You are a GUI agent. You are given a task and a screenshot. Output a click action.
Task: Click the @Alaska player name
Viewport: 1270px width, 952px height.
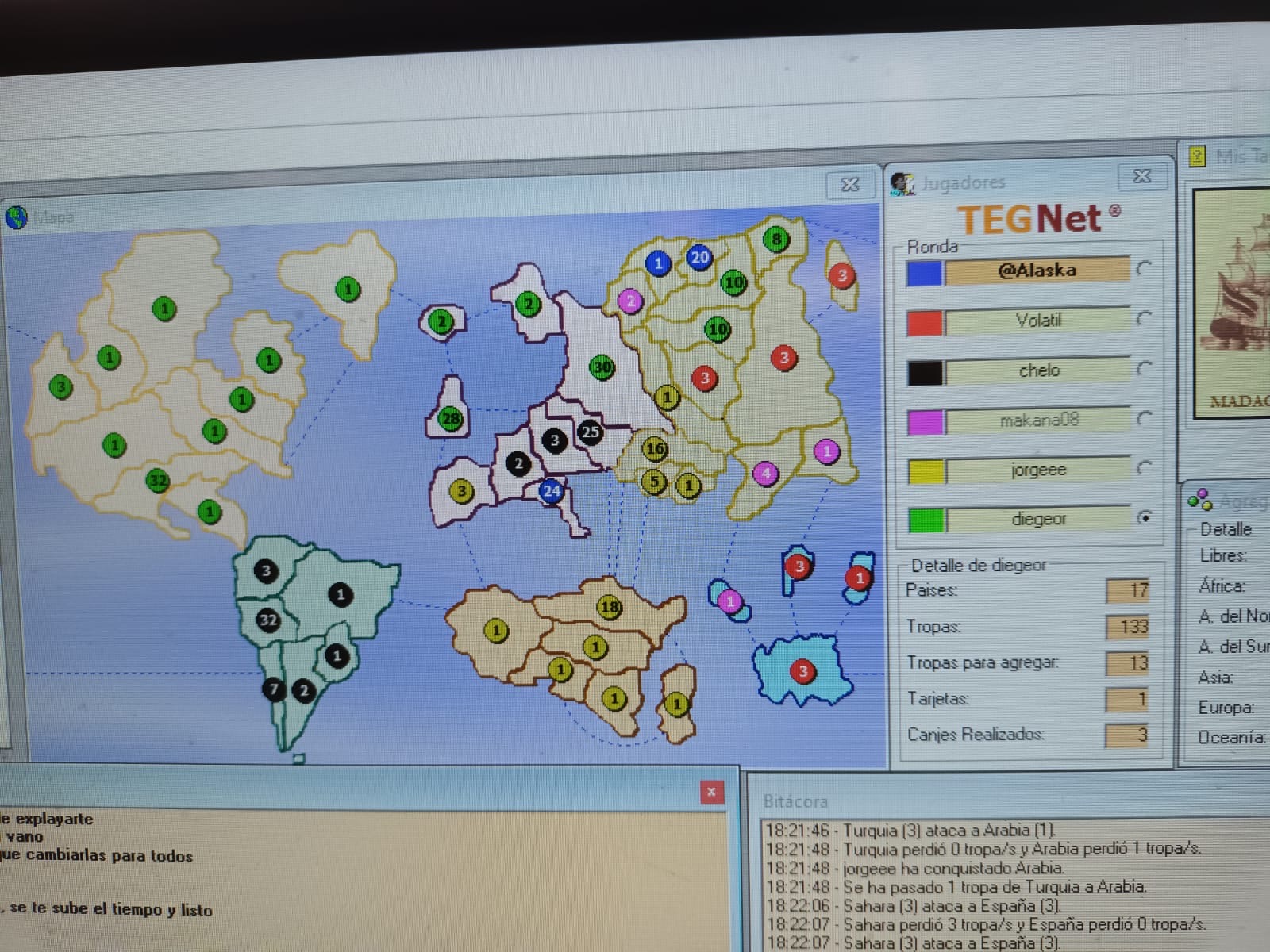[x=1037, y=271]
